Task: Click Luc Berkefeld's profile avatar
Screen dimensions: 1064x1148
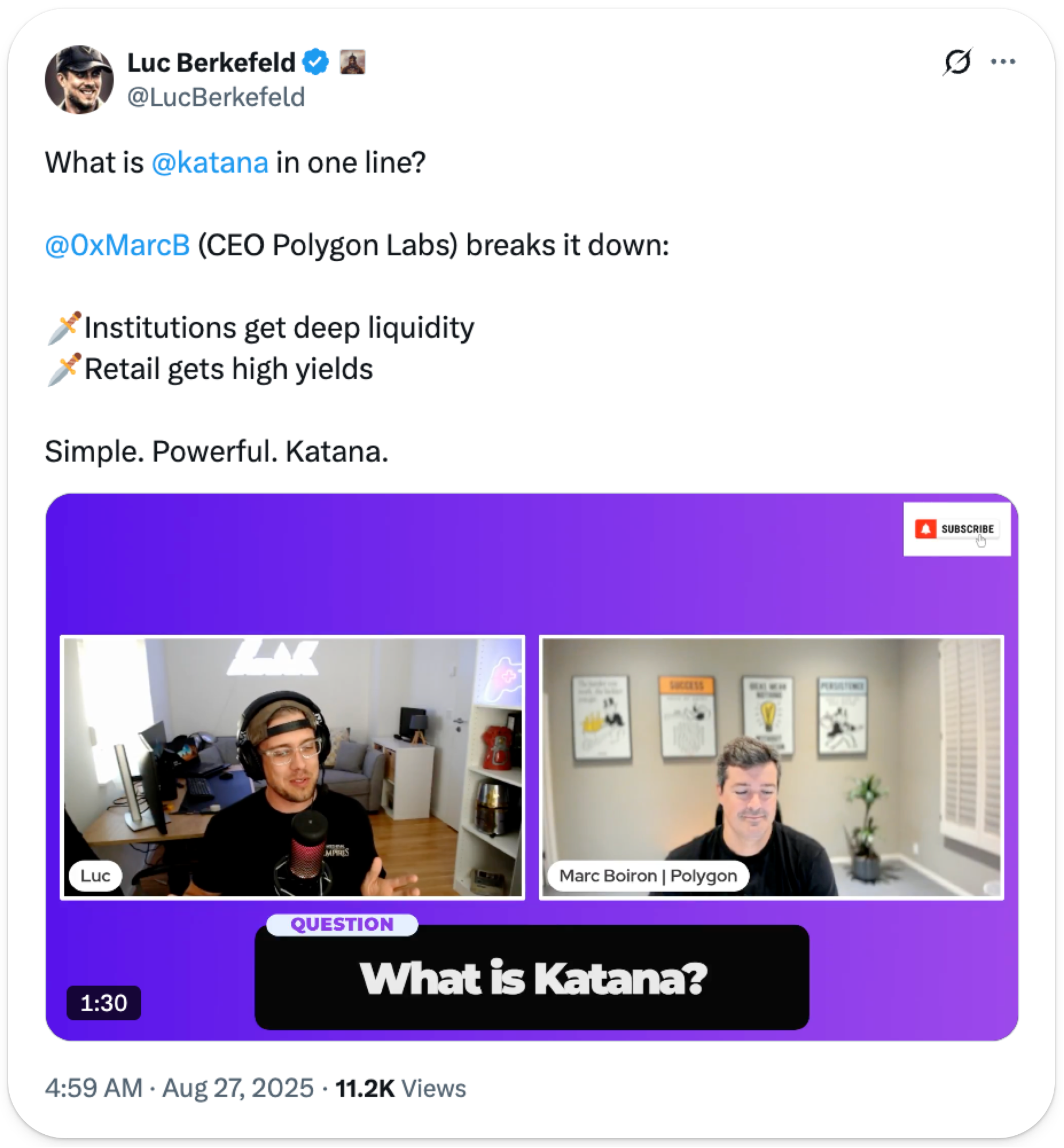Action: pyautogui.click(x=79, y=79)
